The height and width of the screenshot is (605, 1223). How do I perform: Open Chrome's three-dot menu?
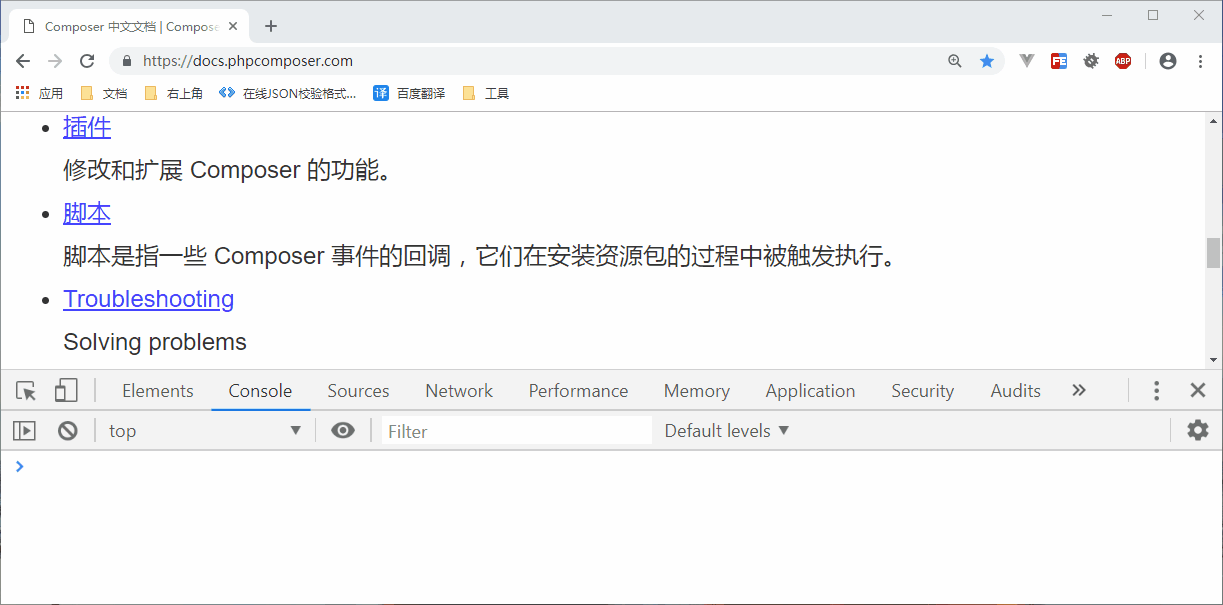(x=1201, y=61)
